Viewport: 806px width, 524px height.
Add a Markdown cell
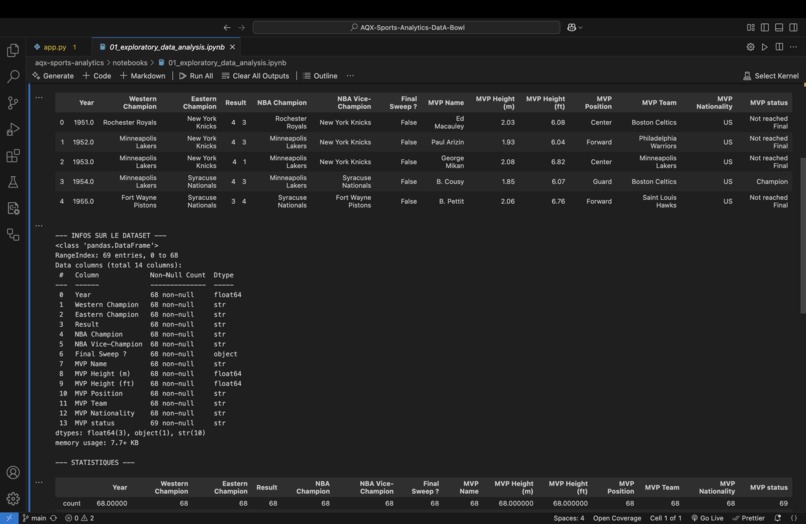tap(142, 76)
